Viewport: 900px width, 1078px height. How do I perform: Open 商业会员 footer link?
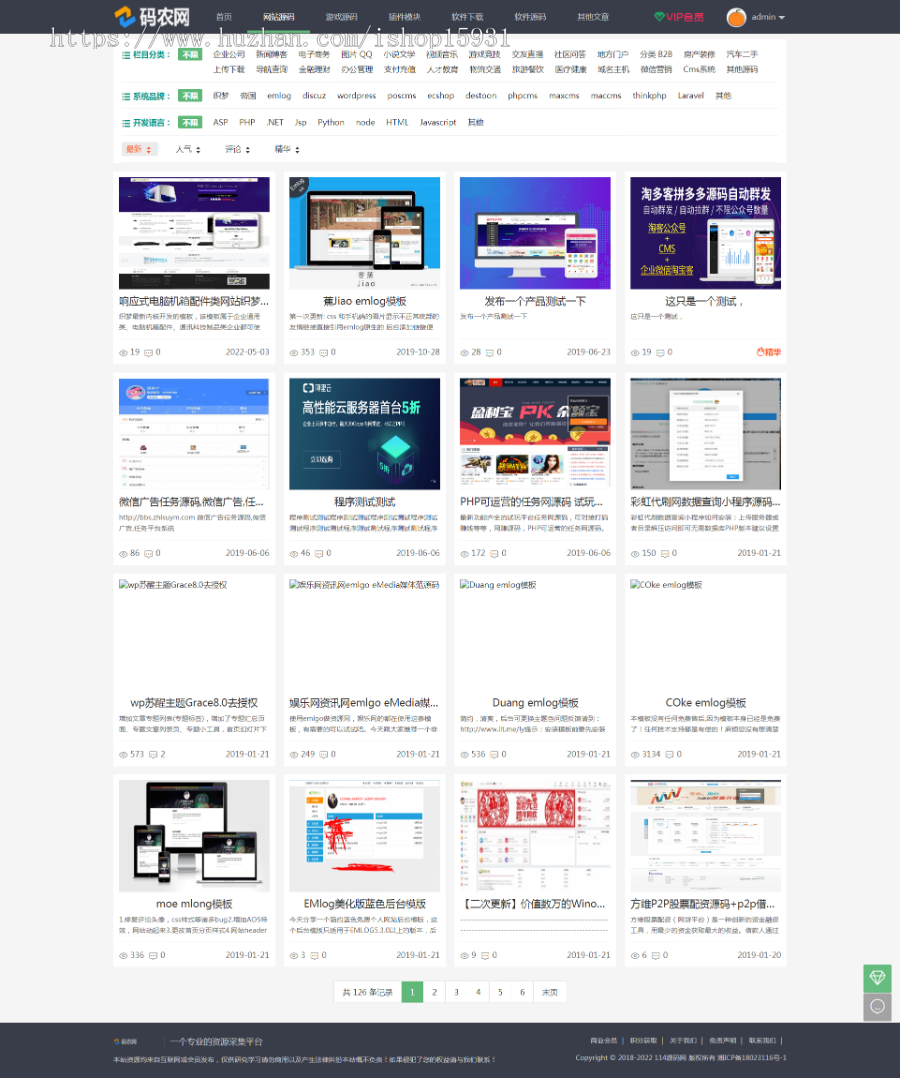(604, 1040)
